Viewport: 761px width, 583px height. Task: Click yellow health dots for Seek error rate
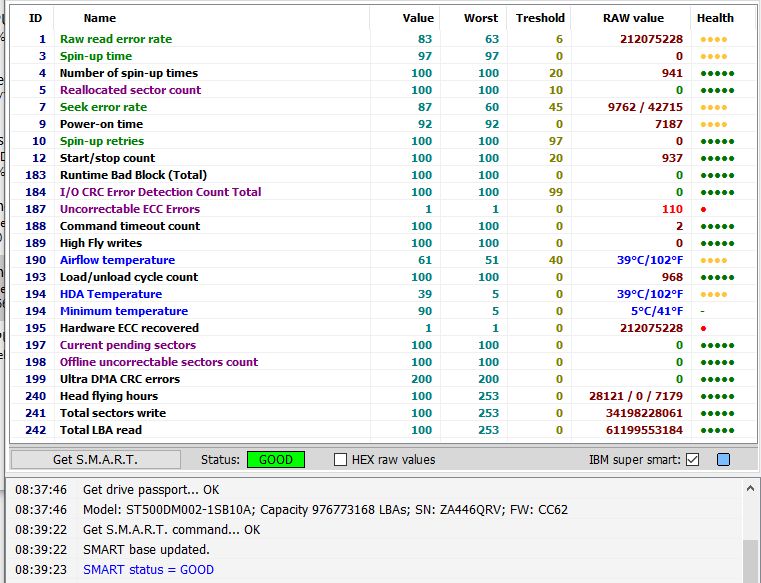pos(713,108)
